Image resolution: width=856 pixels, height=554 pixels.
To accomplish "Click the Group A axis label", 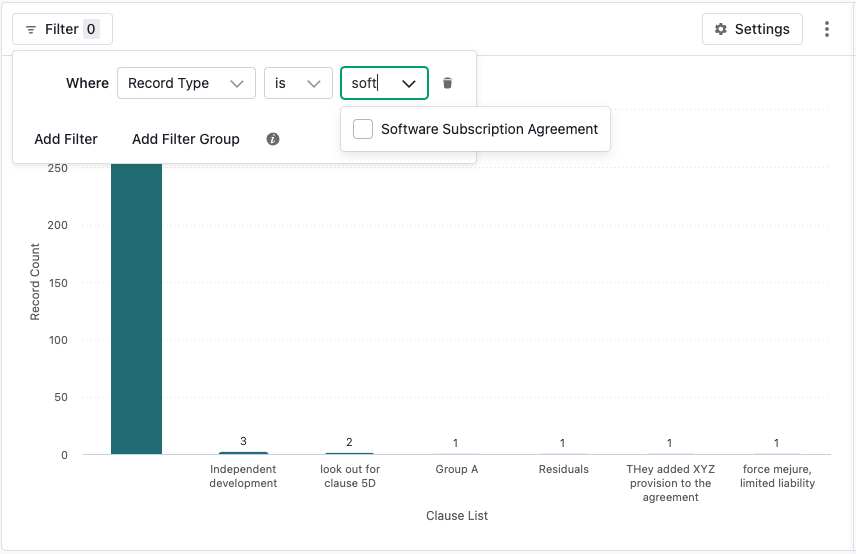I will pos(457,469).
